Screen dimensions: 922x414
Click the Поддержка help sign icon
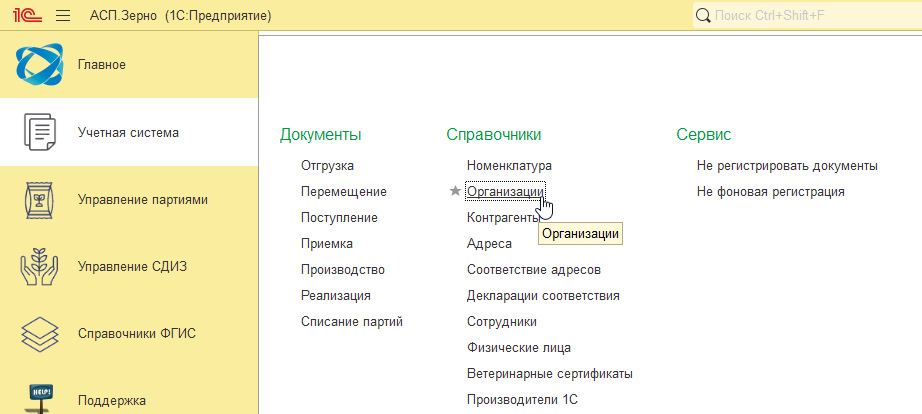point(39,396)
